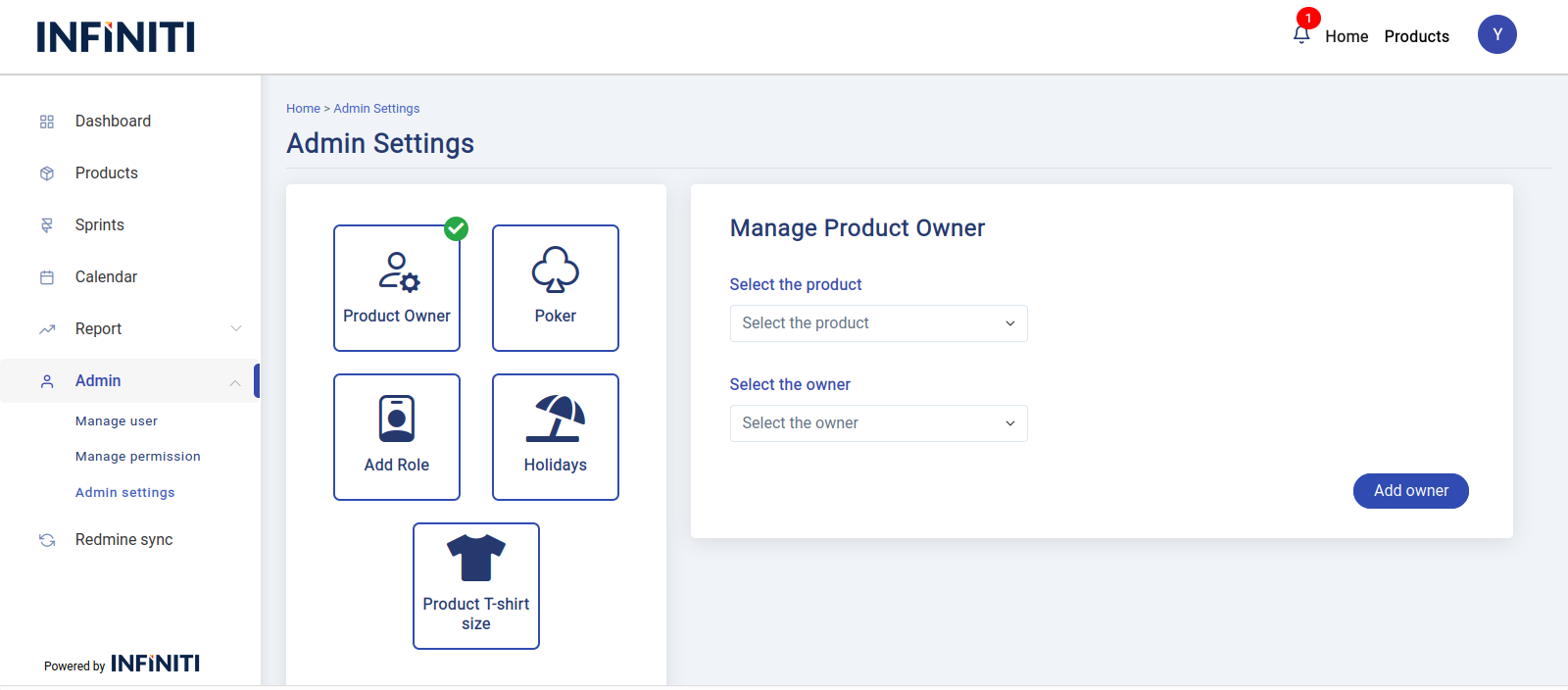Viewport: 1568px width, 690px height.
Task: Open the Add Role tile
Action: pyautogui.click(x=397, y=437)
